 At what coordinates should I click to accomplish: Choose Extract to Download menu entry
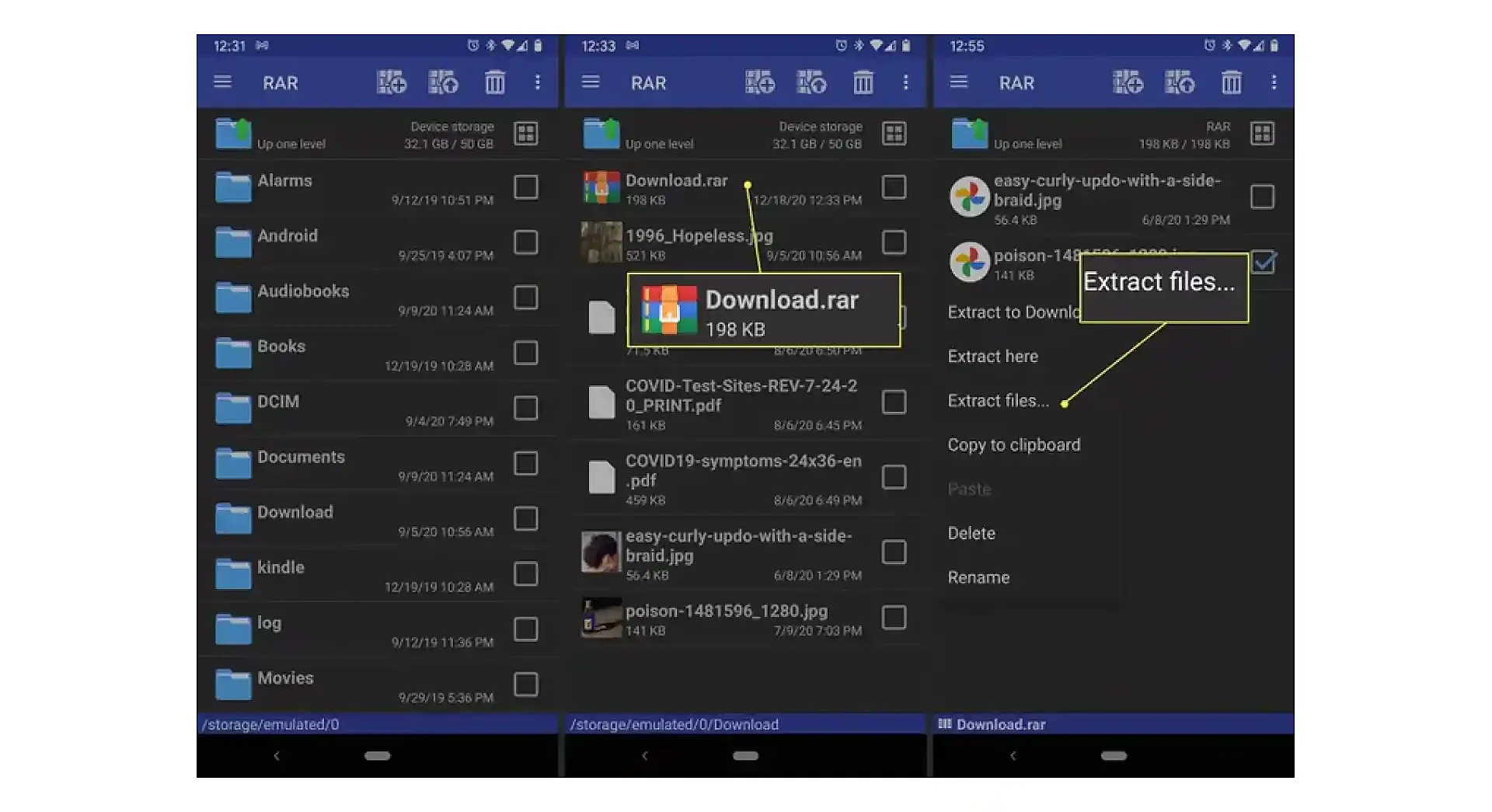pyautogui.click(x=1013, y=312)
